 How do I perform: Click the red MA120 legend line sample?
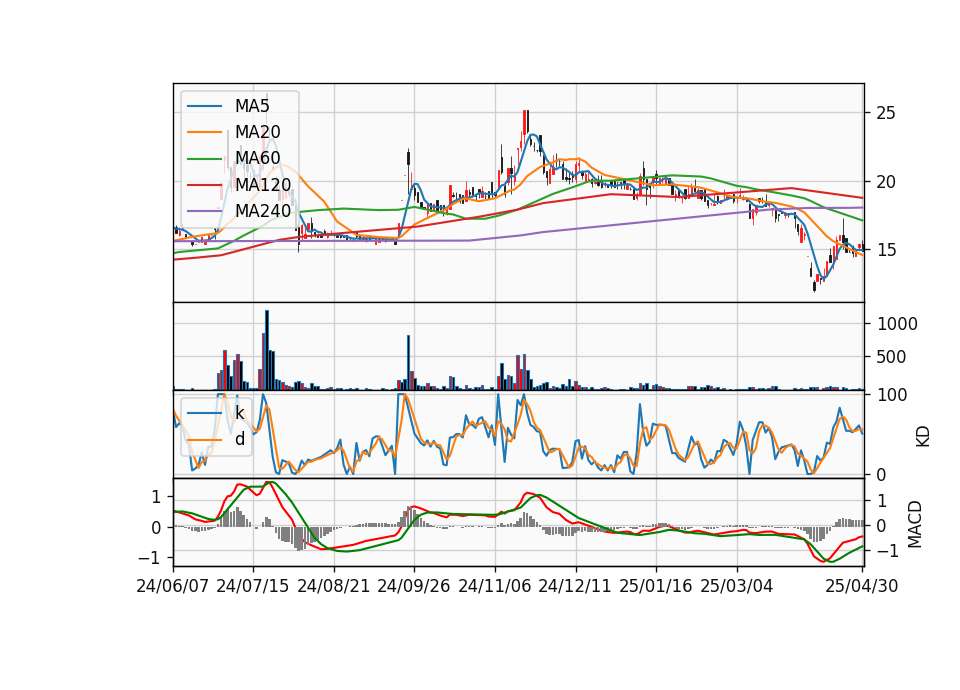(204, 184)
